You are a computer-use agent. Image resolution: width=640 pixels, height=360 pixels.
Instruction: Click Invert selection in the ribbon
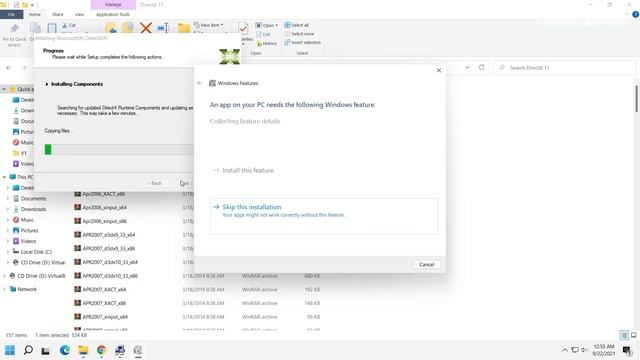pos(302,42)
